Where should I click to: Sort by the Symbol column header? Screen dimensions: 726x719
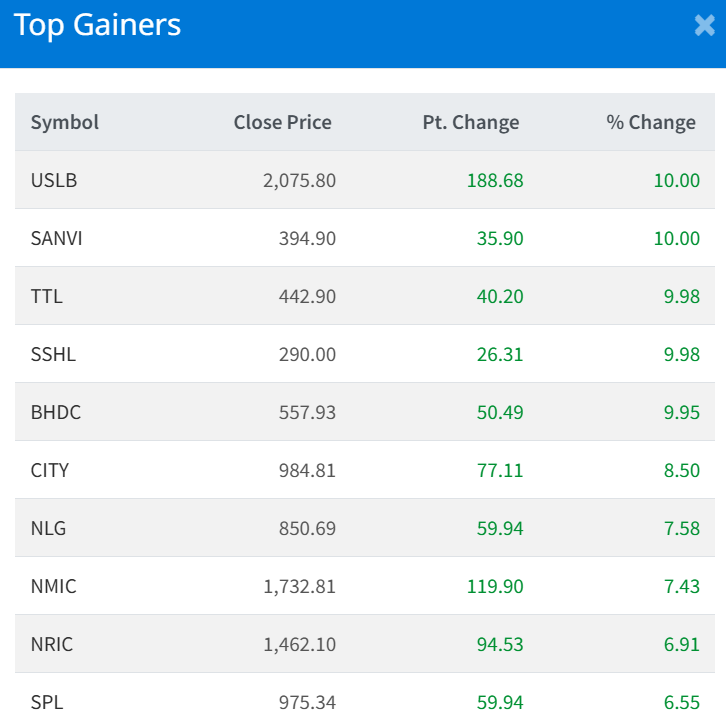[65, 123]
